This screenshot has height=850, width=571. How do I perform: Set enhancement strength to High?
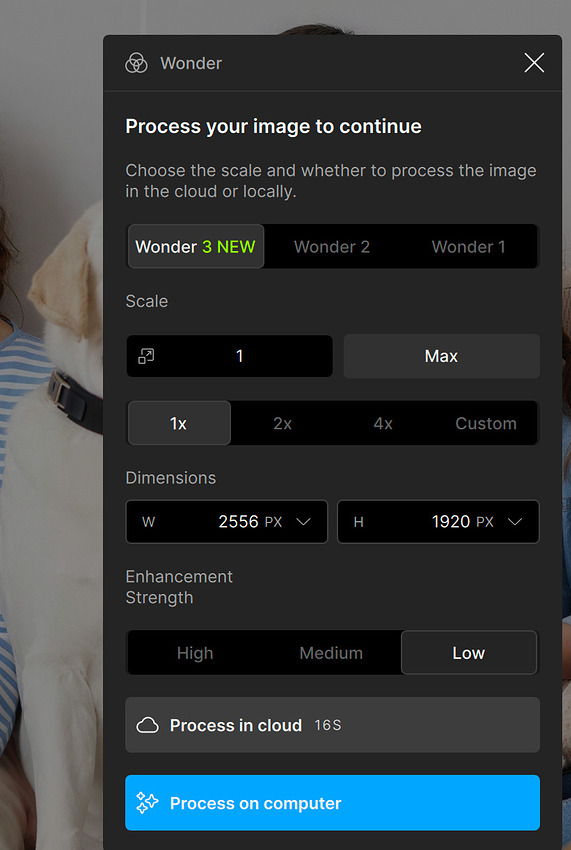point(195,653)
